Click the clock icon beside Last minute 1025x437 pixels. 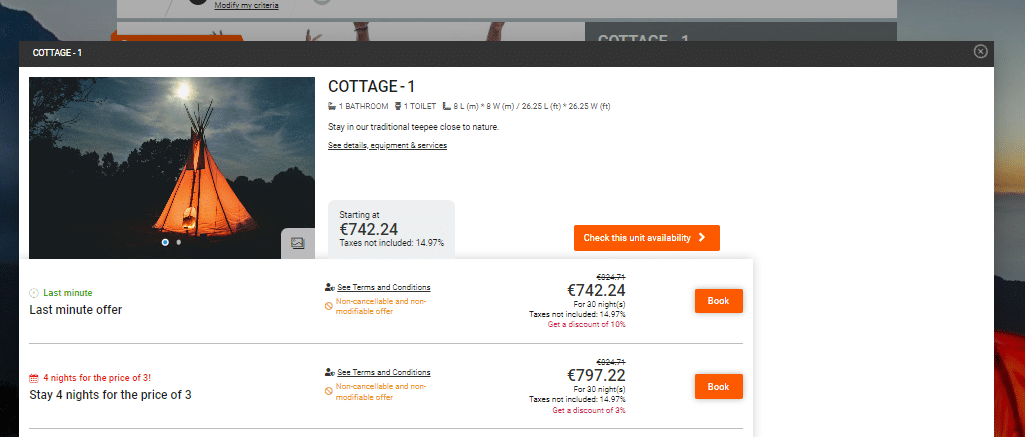(34, 293)
